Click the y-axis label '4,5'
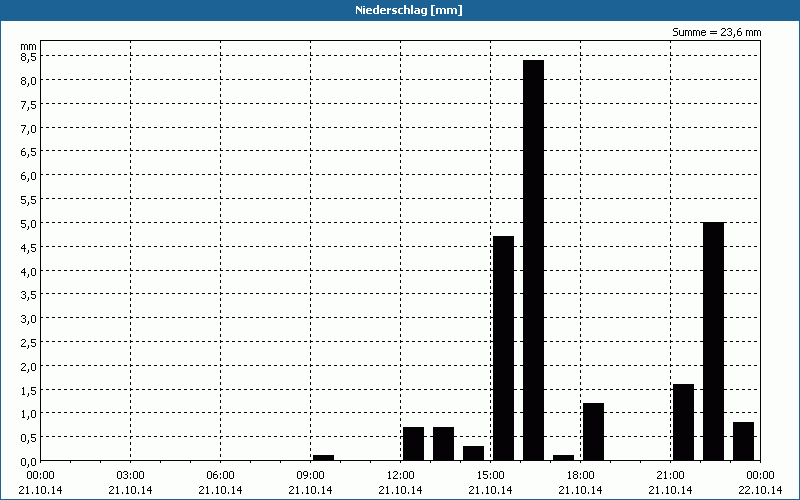Screen dimensions: 800x500 coord(28,247)
